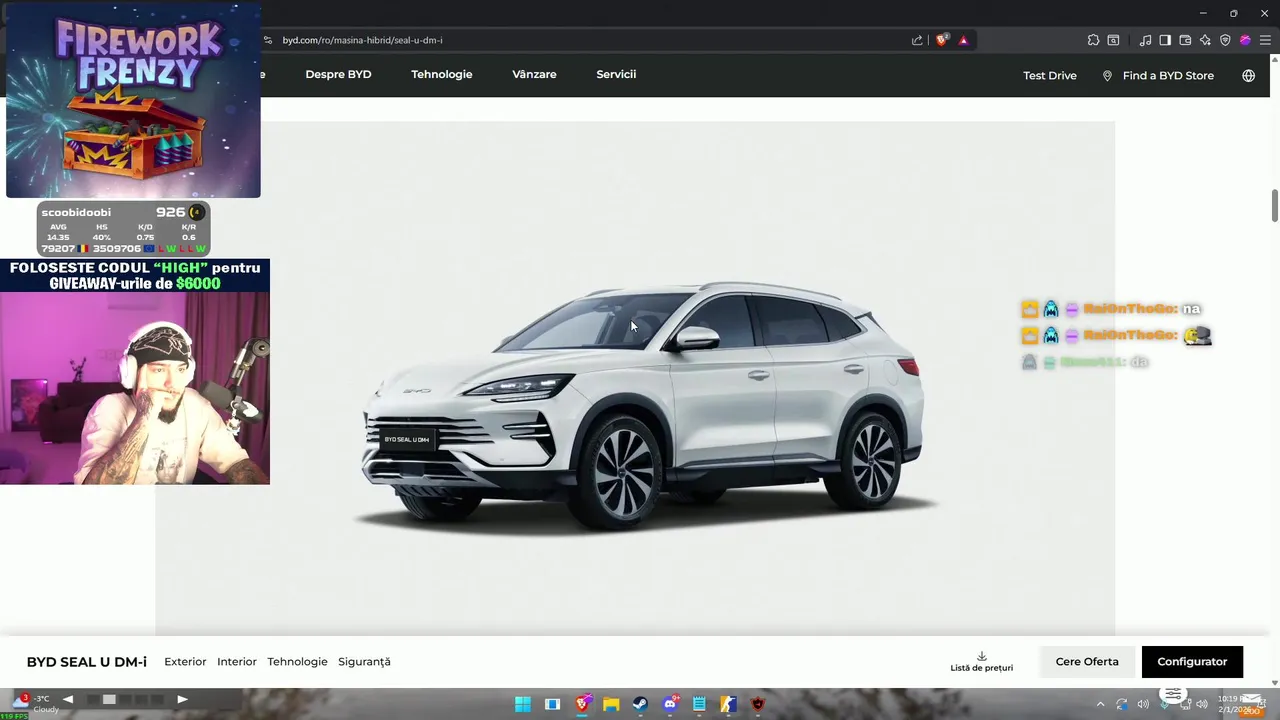
Task: Open Discord from taskbar
Action: tap(670, 704)
